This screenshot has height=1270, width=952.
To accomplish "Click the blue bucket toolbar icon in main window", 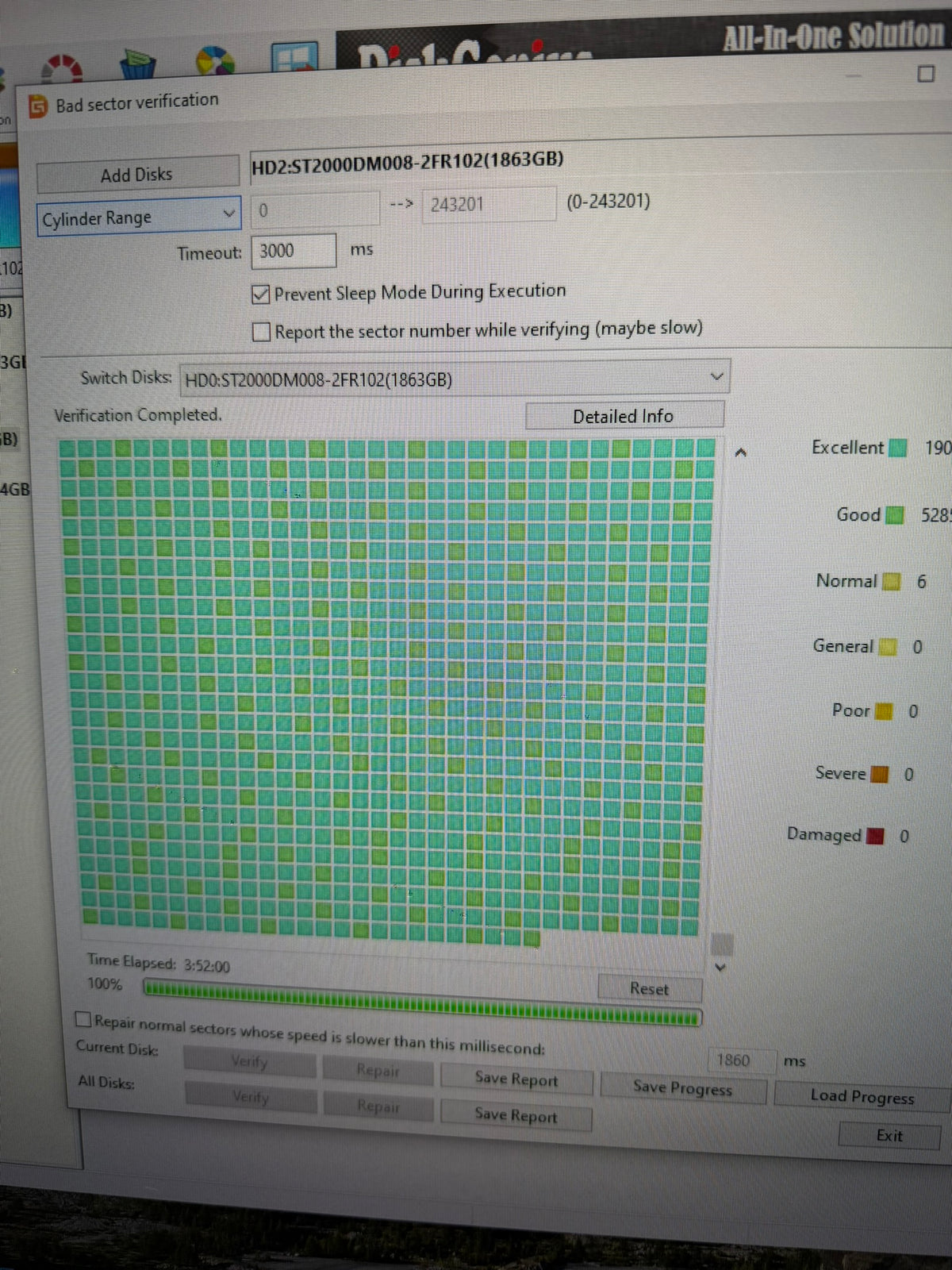I will 137,63.
